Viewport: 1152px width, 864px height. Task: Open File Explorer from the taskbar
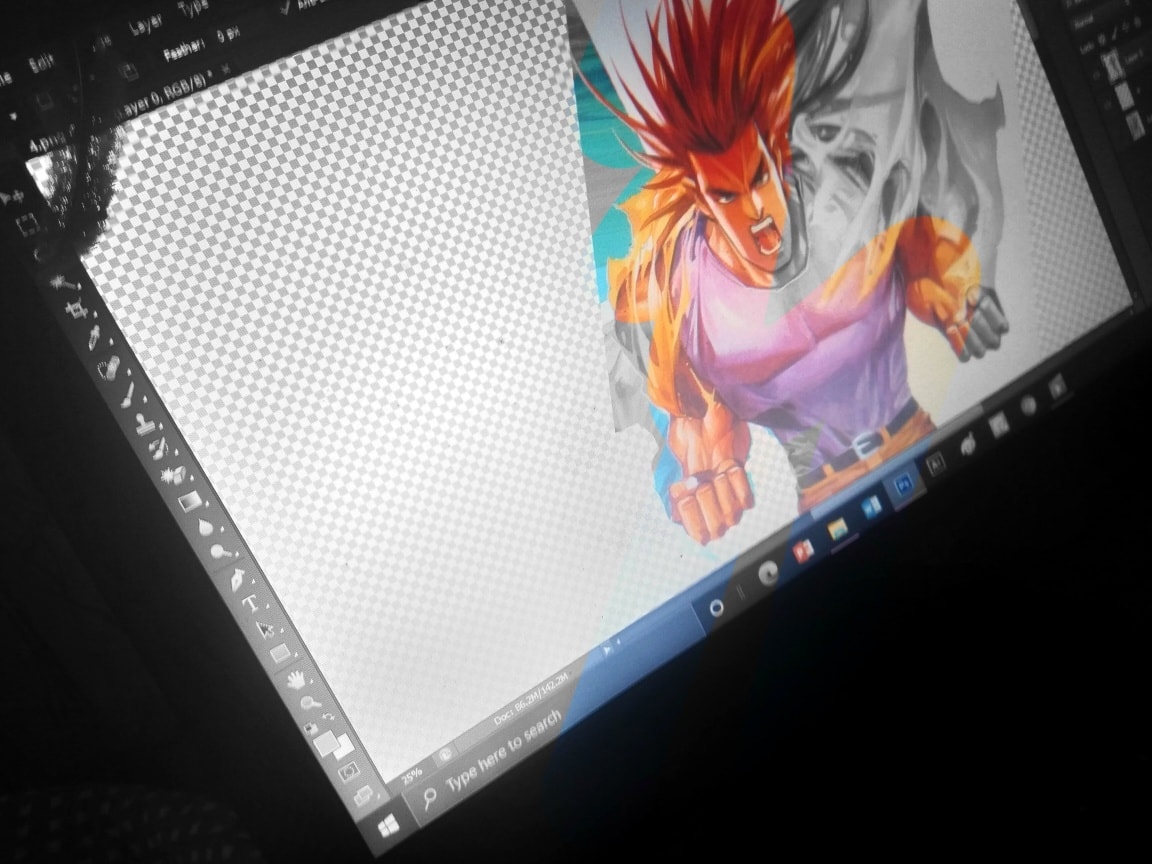point(837,529)
